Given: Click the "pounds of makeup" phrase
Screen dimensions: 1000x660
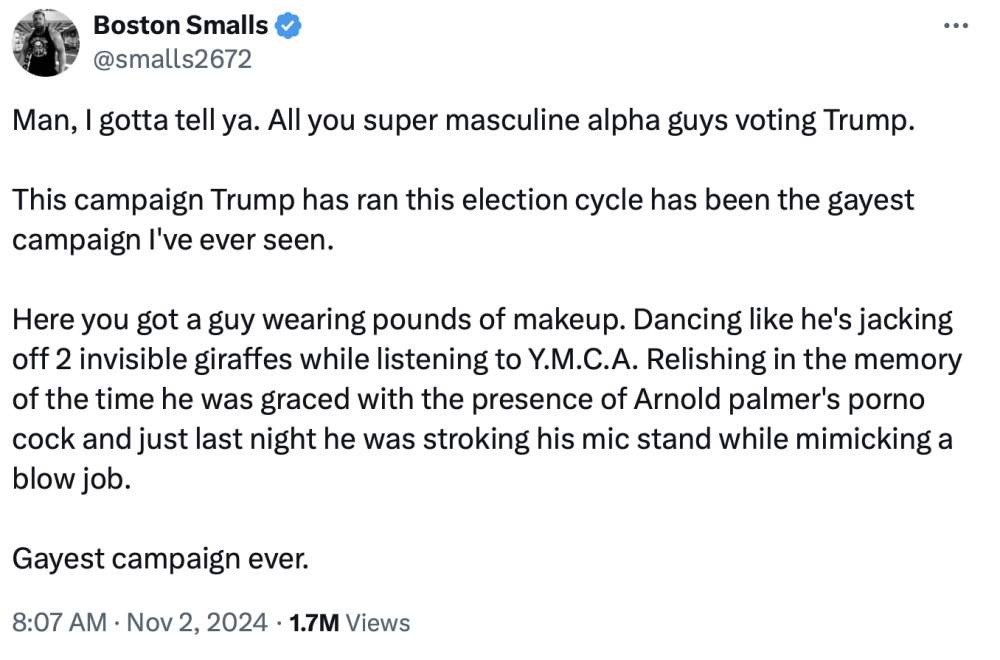Looking at the screenshot, I should tap(514, 322).
